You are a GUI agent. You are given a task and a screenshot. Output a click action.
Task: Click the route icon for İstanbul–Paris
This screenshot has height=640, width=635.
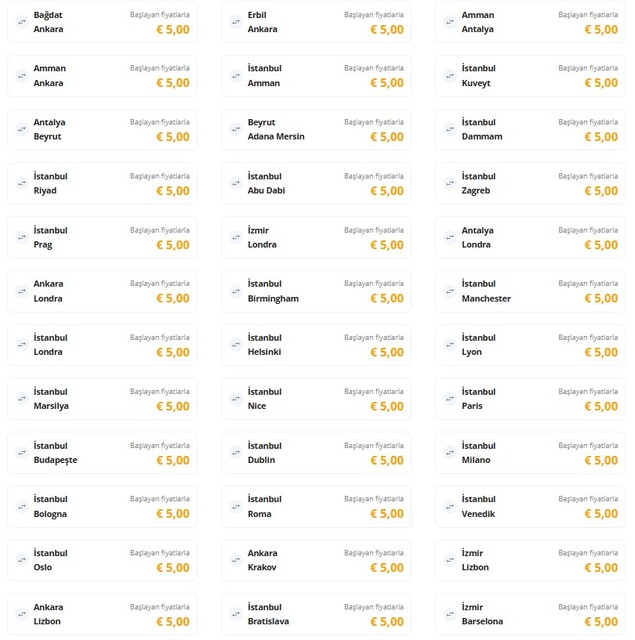[450, 399]
